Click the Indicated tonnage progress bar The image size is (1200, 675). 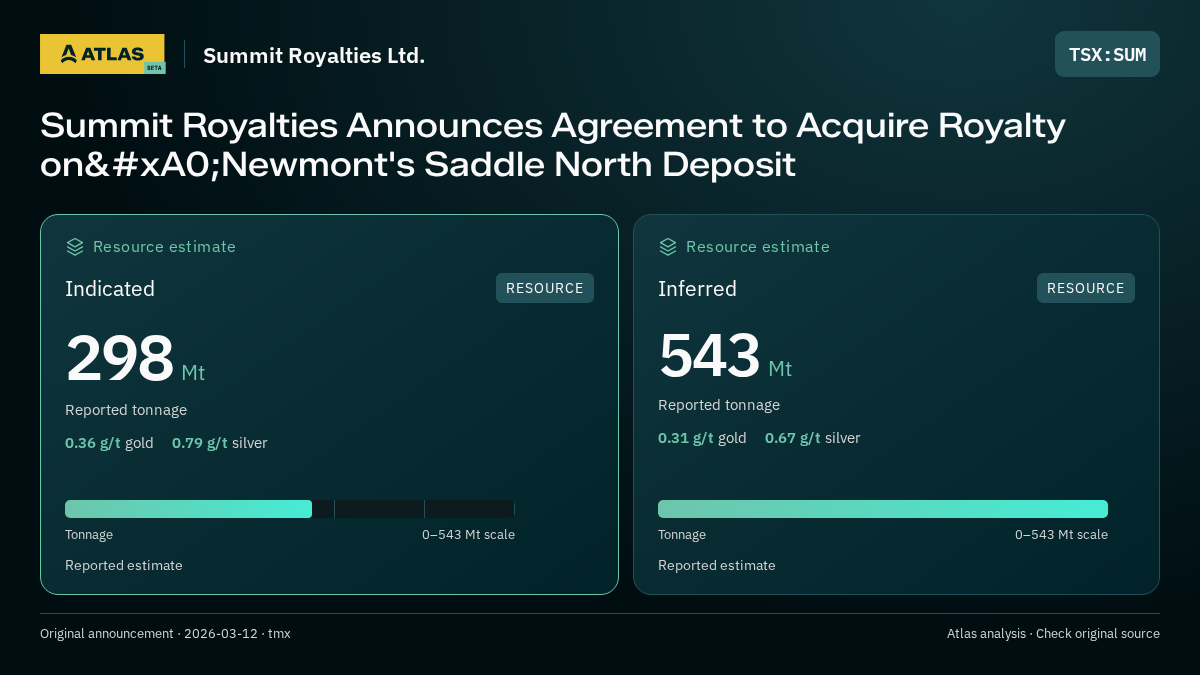(290, 509)
